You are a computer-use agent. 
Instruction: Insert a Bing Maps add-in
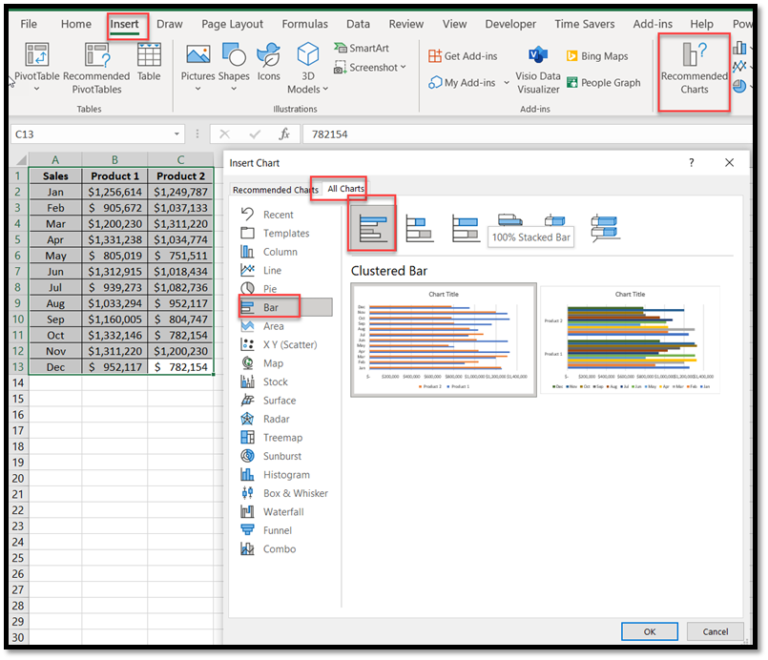pyautogui.click(x=597, y=56)
